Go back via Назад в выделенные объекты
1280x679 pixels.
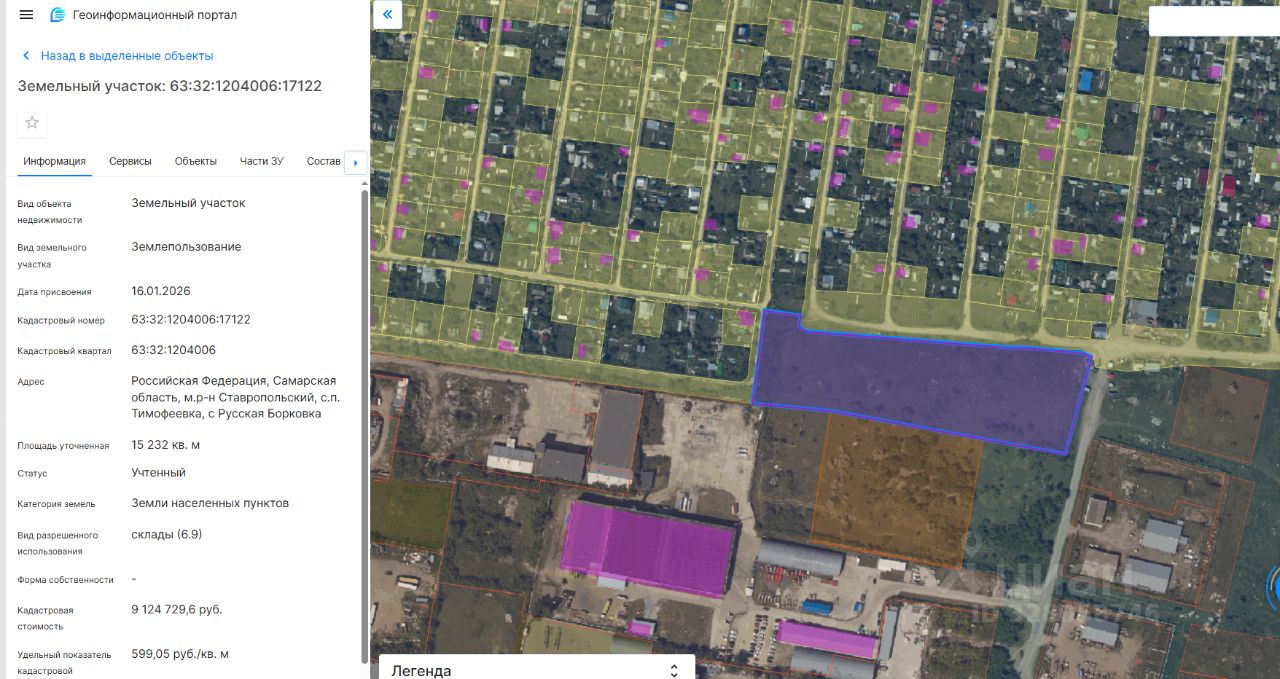116,56
